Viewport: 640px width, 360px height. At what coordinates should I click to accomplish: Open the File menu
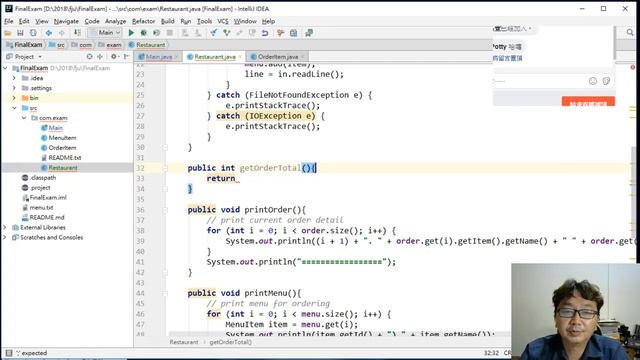[x=9, y=21]
